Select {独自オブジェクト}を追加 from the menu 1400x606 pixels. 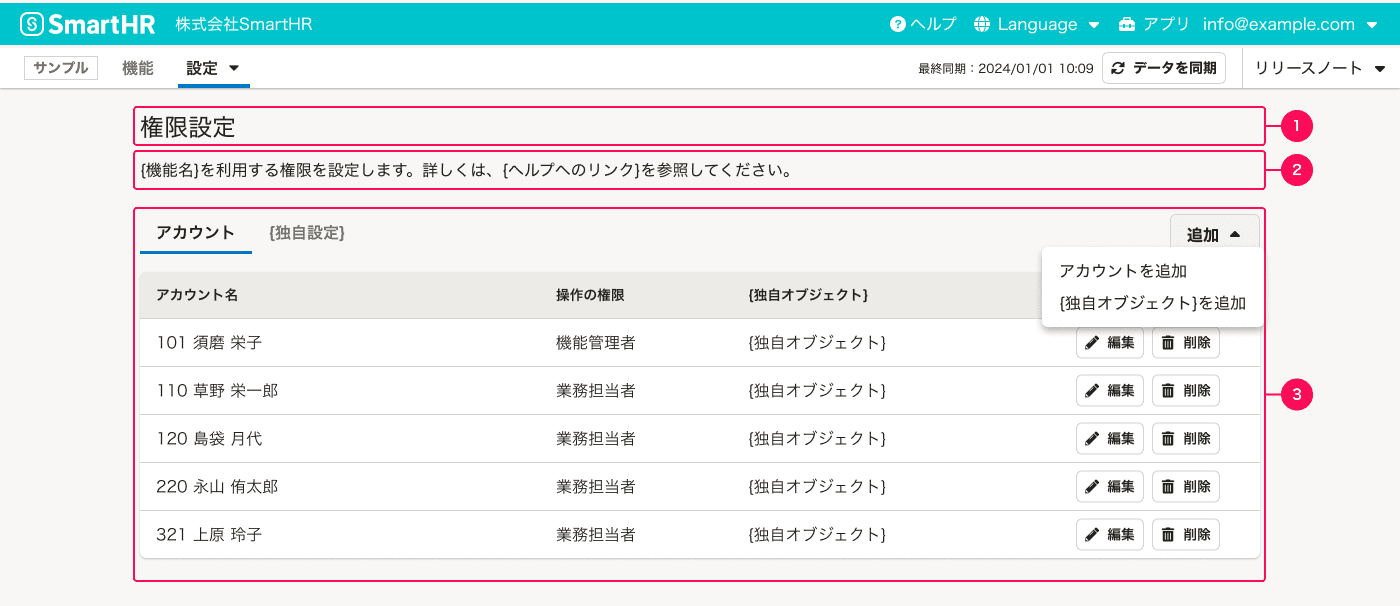pos(1153,303)
